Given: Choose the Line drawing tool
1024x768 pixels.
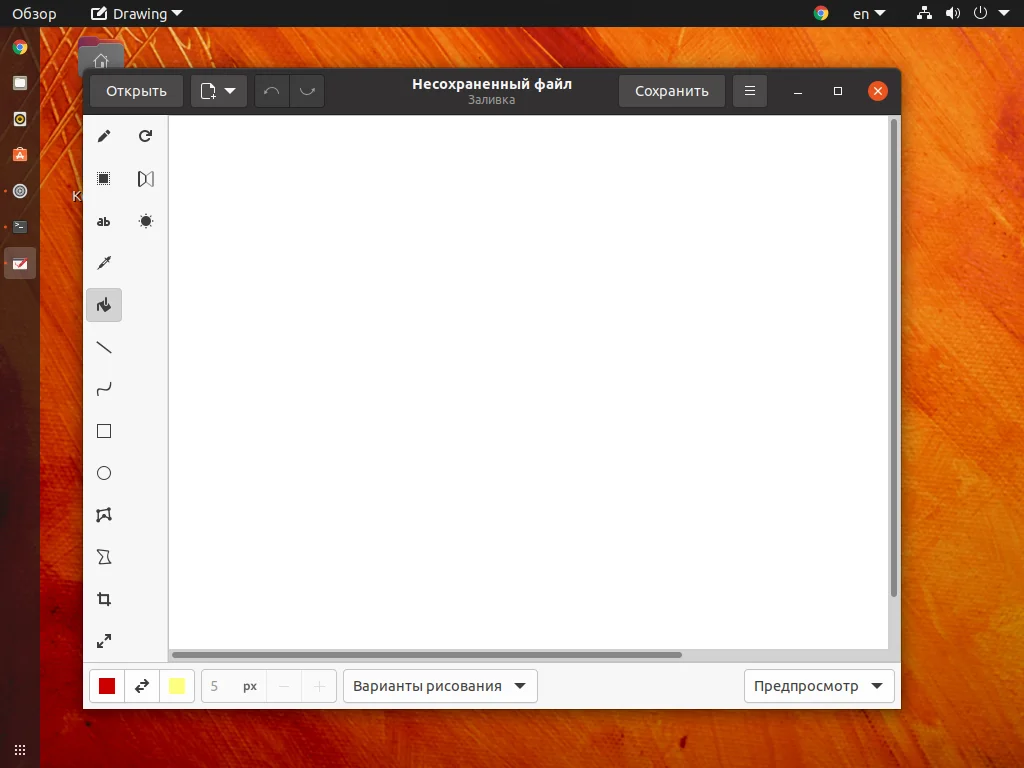Looking at the screenshot, I should [104, 347].
